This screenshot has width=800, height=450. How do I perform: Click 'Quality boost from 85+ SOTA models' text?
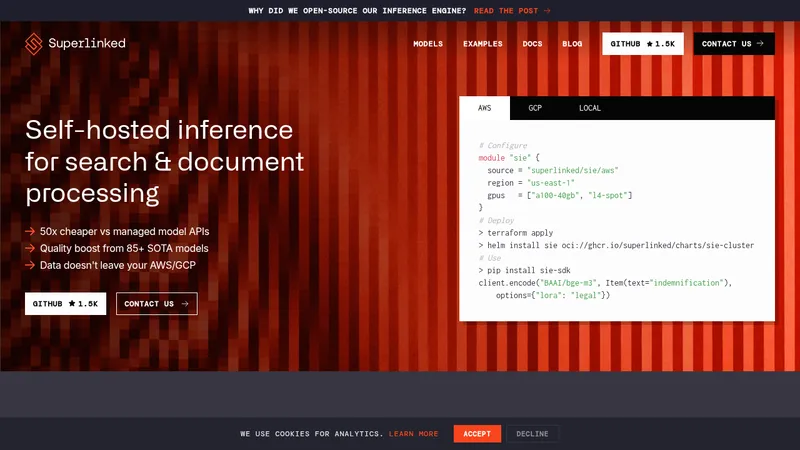(124, 248)
